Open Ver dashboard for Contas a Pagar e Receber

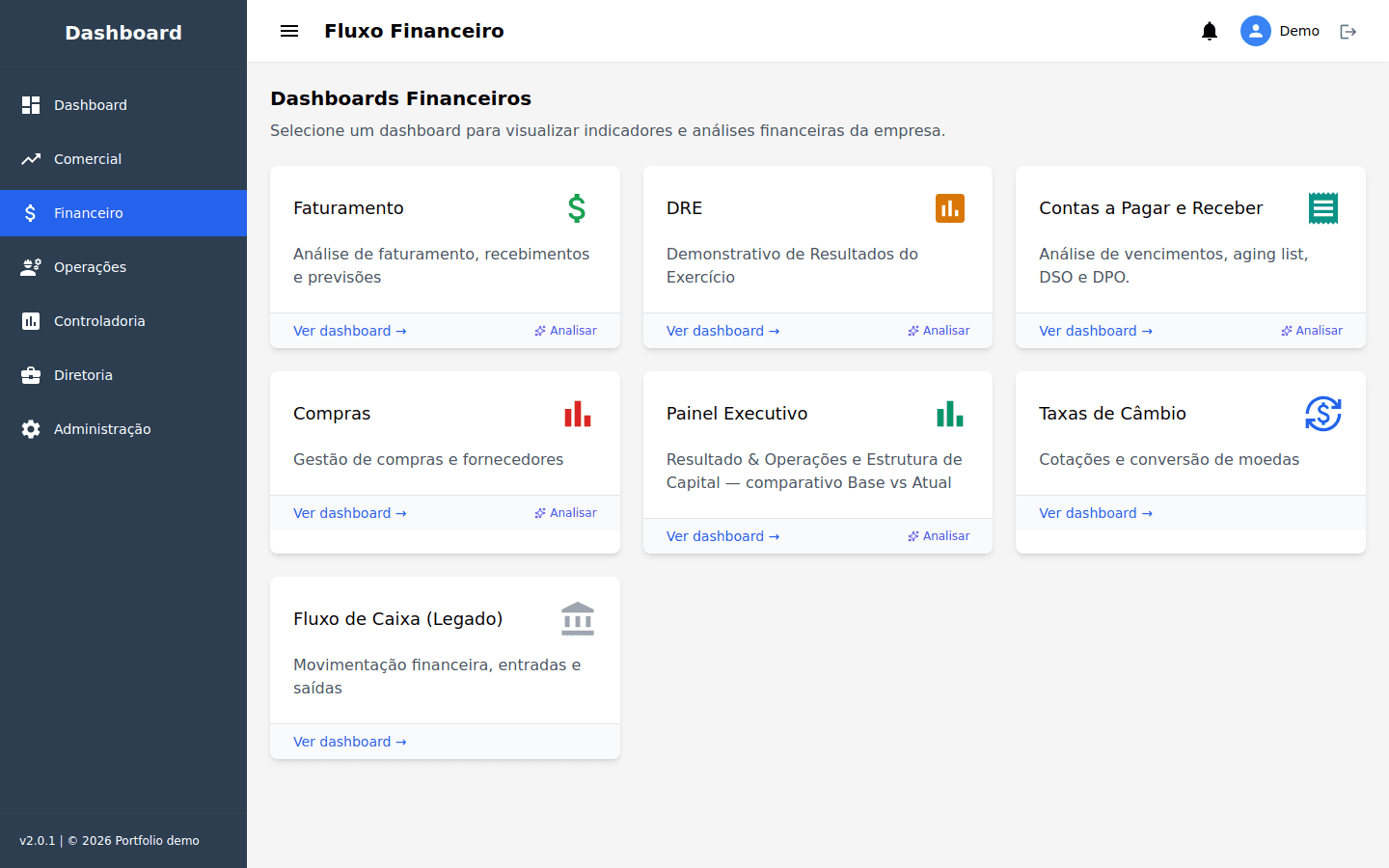[x=1096, y=331]
